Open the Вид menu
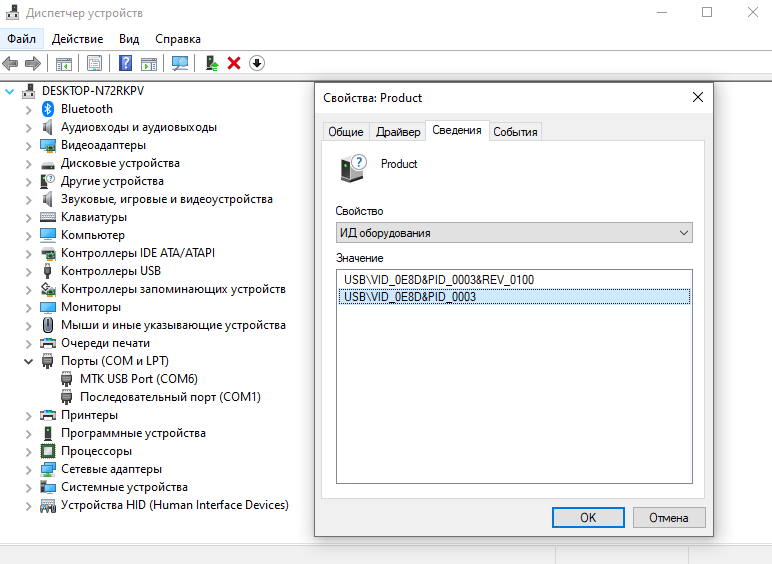 pos(129,39)
